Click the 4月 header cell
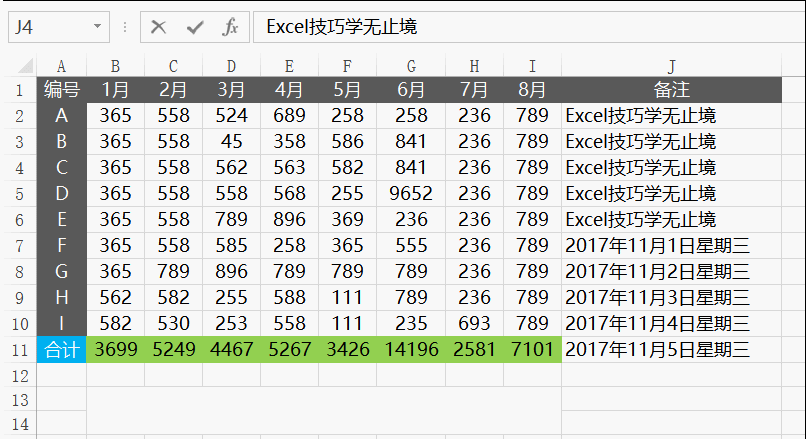This screenshot has height=439, width=806. (x=289, y=90)
